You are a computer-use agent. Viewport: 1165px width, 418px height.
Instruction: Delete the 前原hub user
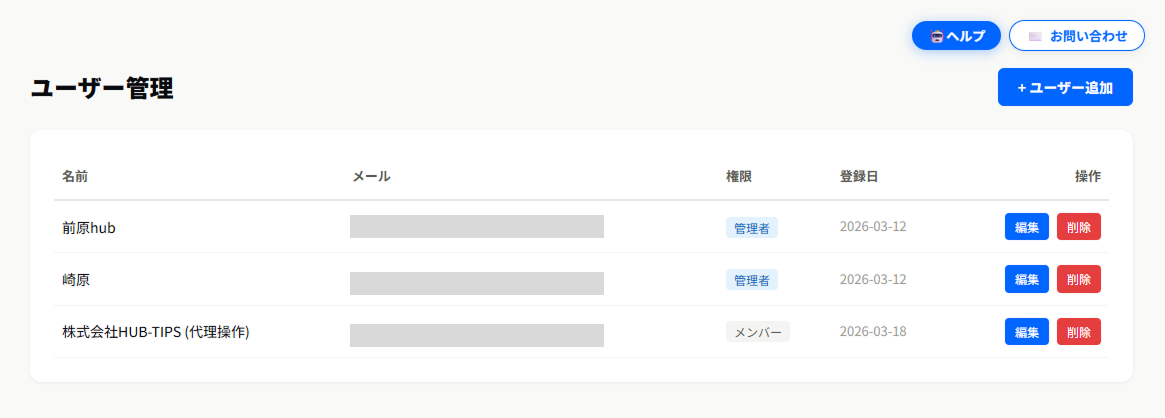(x=1079, y=227)
